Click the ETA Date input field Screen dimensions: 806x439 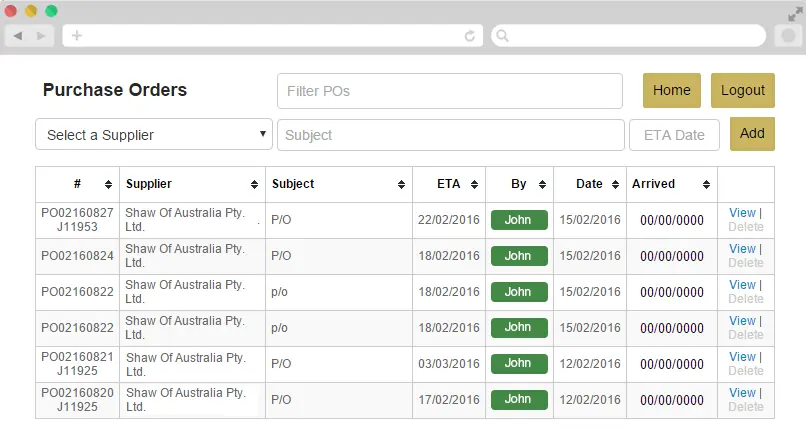(673, 135)
